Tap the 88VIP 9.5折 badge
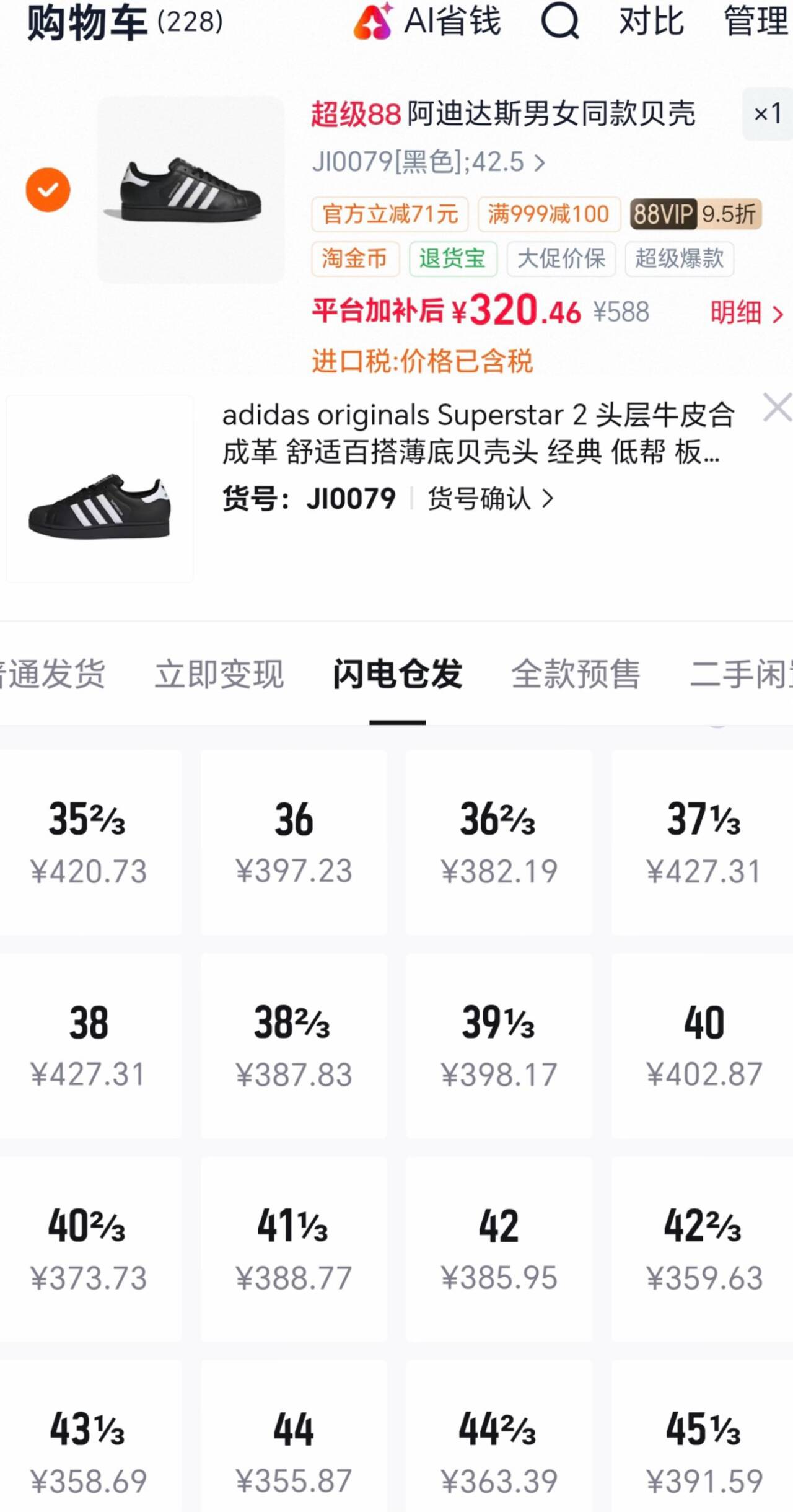793x1512 pixels. (696, 214)
